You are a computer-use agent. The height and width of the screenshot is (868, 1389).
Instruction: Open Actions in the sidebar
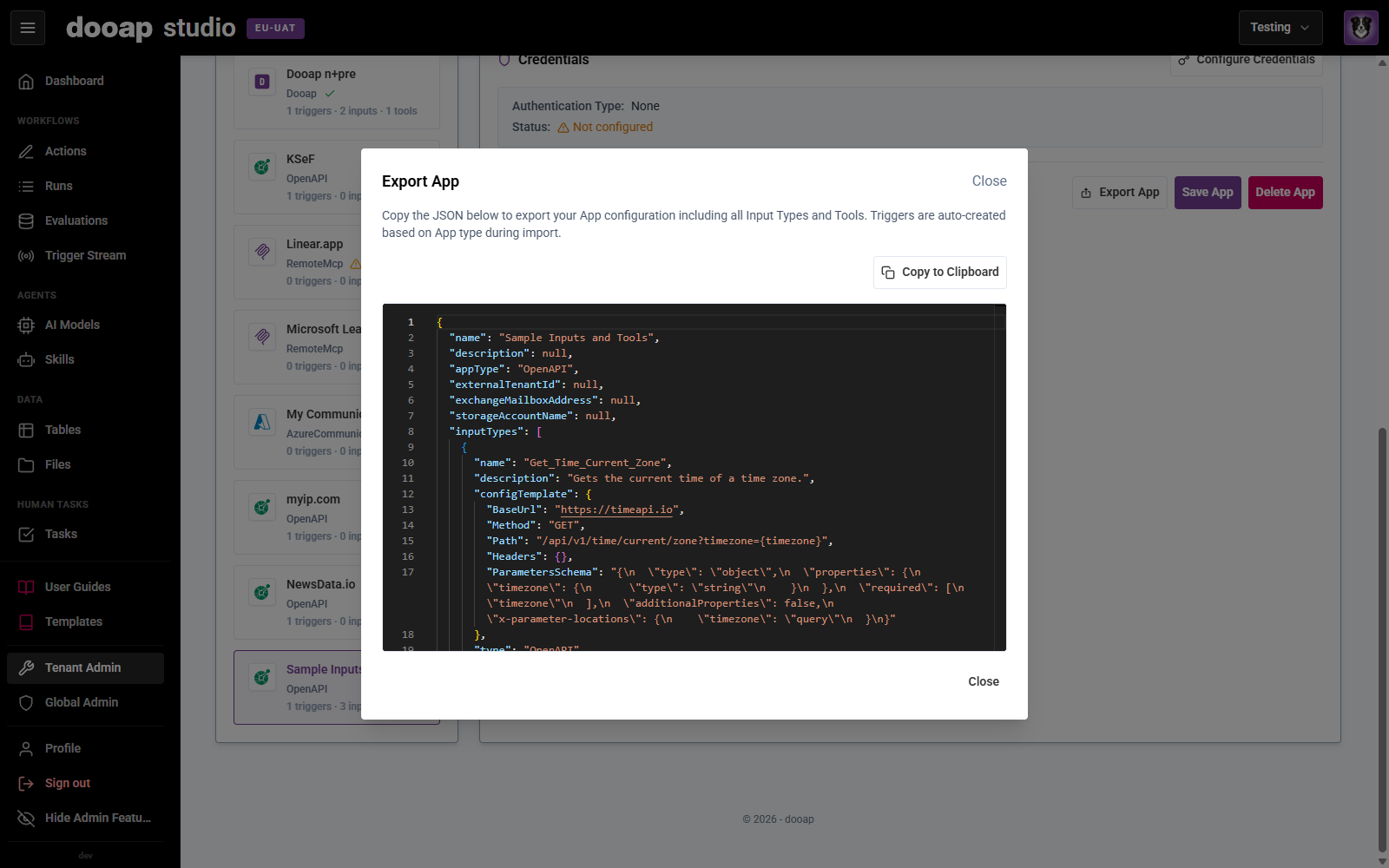click(x=85, y=151)
